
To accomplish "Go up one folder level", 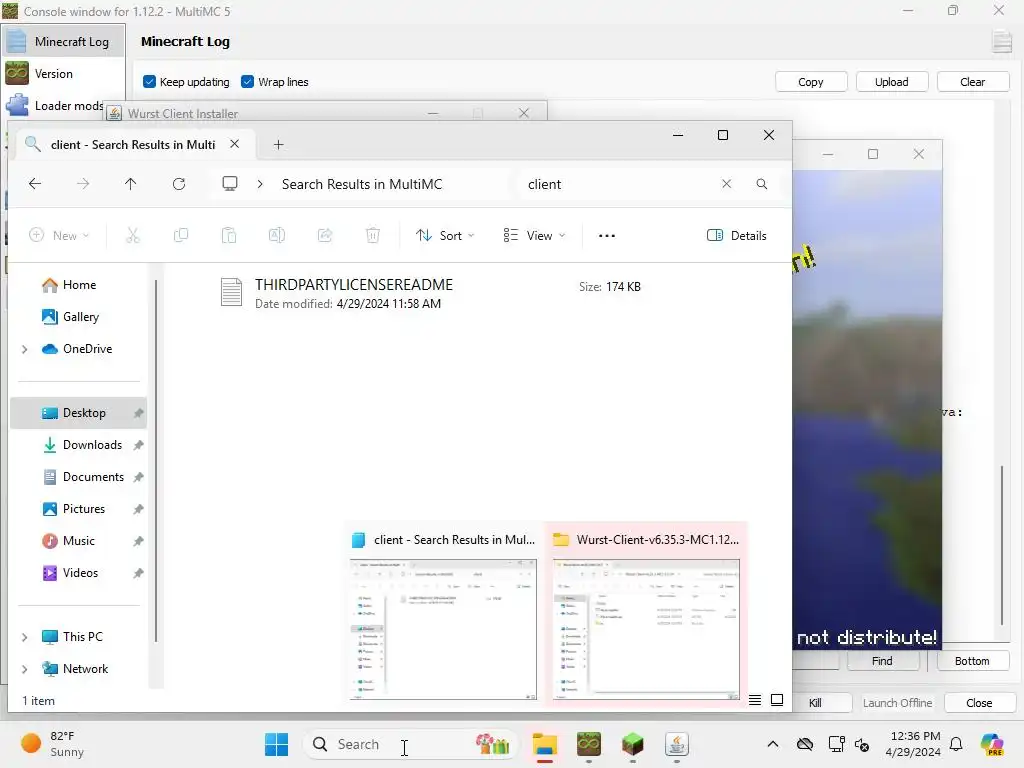I will click(131, 184).
